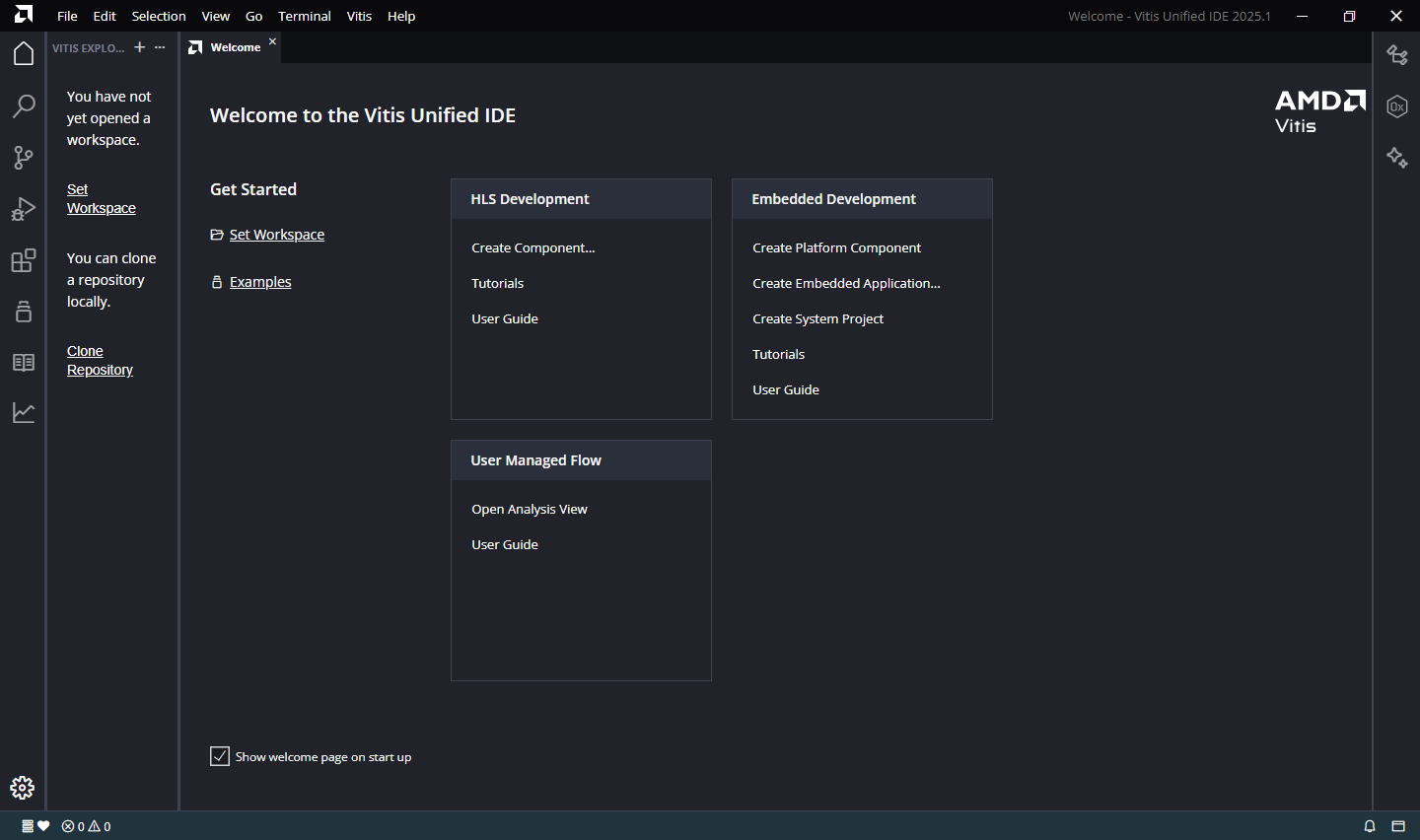Uncheck Show welcome page on start up

[220, 756]
